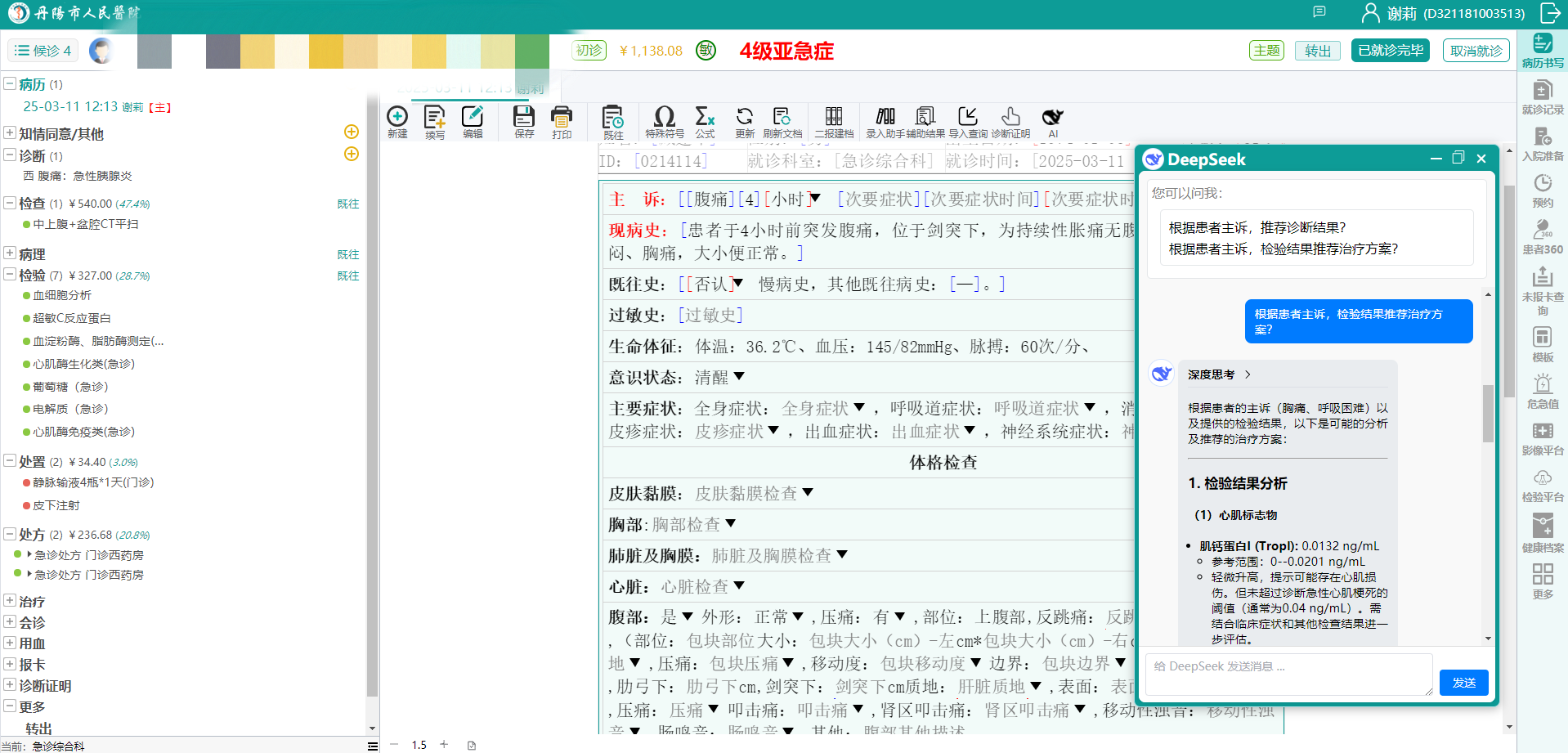The height and width of the screenshot is (753, 1568).
Task: Click the 更新 (update) toolbar icon
Action: coord(745,122)
